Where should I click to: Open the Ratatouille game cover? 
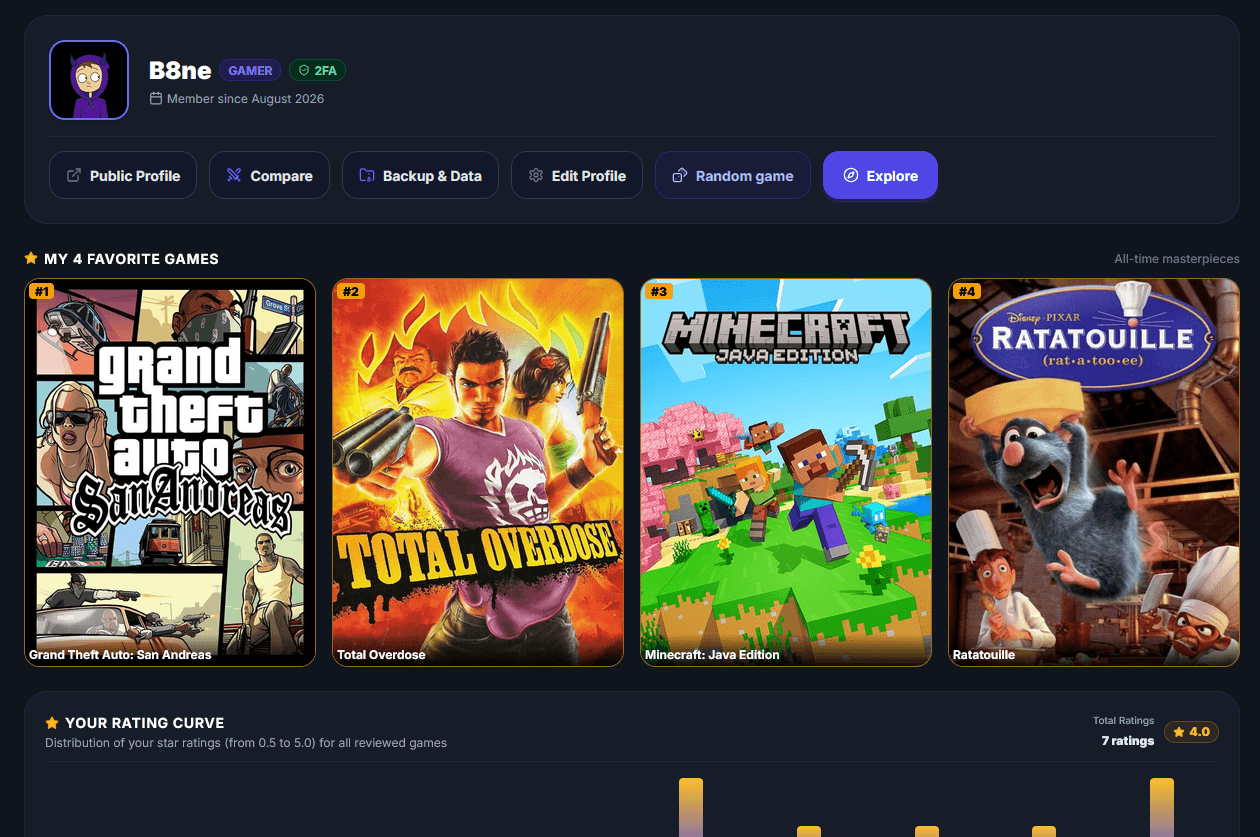pos(1094,472)
